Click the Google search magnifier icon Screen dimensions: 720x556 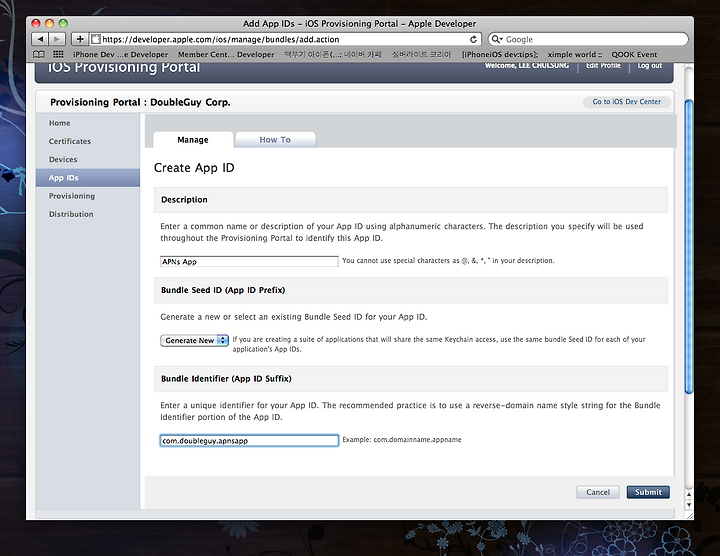tap(497, 39)
